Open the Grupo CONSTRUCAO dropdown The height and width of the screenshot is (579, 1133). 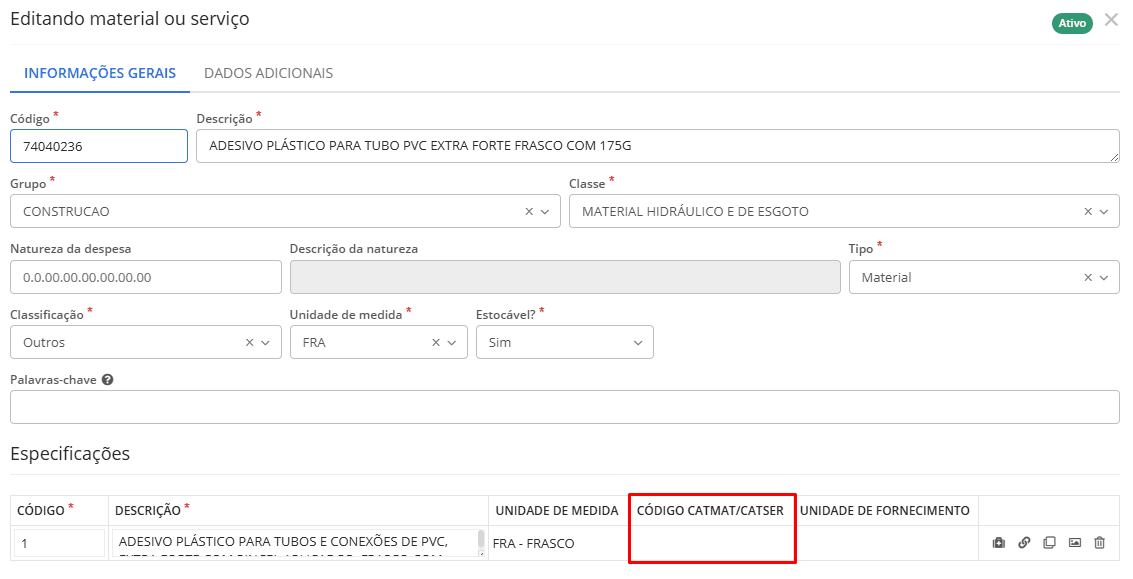547,211
